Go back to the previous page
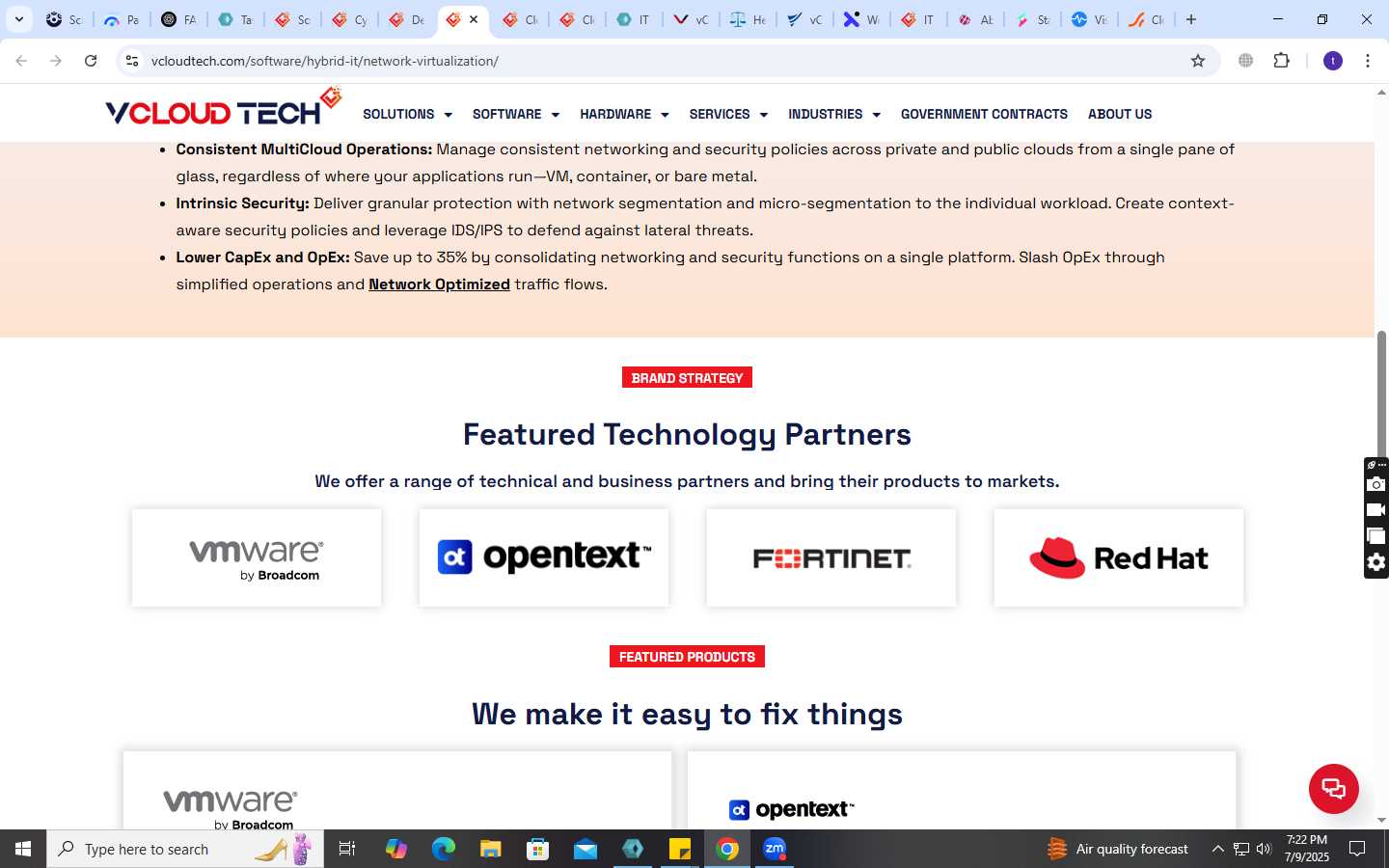This screenshot has height=868, width=1389. pos(21,61)
